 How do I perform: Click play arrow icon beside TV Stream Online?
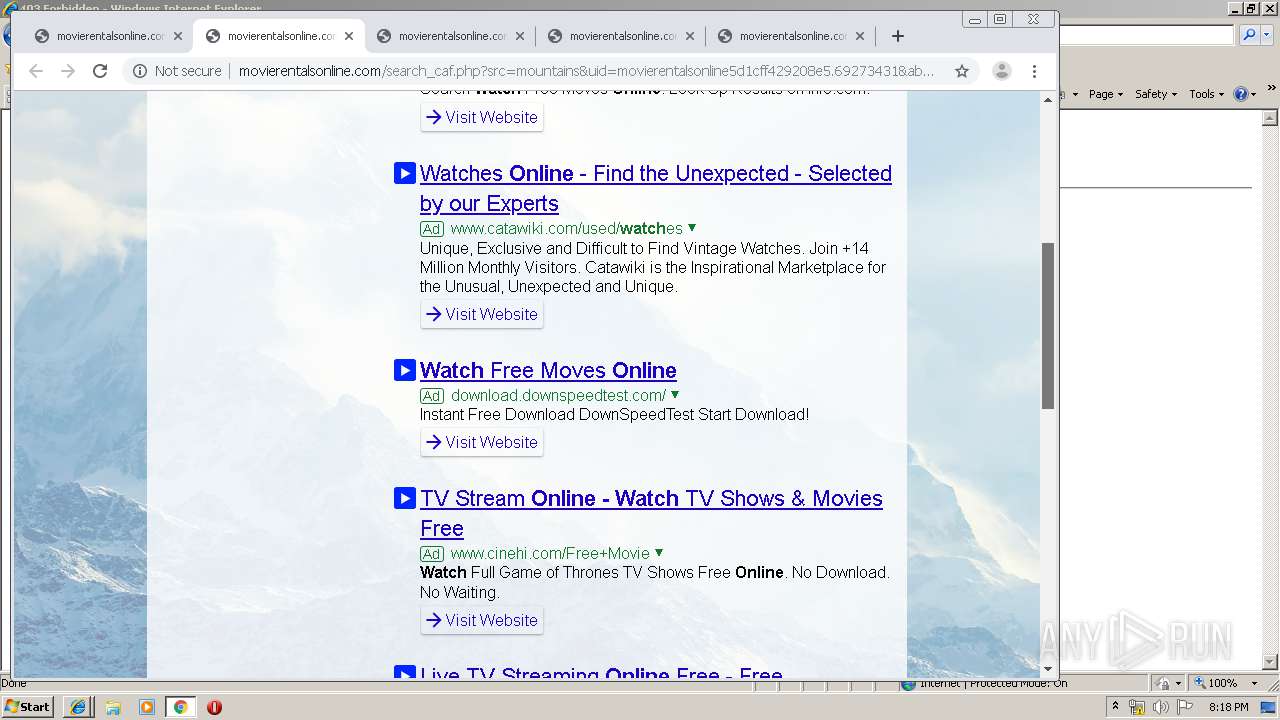click(x=405, y=498)
